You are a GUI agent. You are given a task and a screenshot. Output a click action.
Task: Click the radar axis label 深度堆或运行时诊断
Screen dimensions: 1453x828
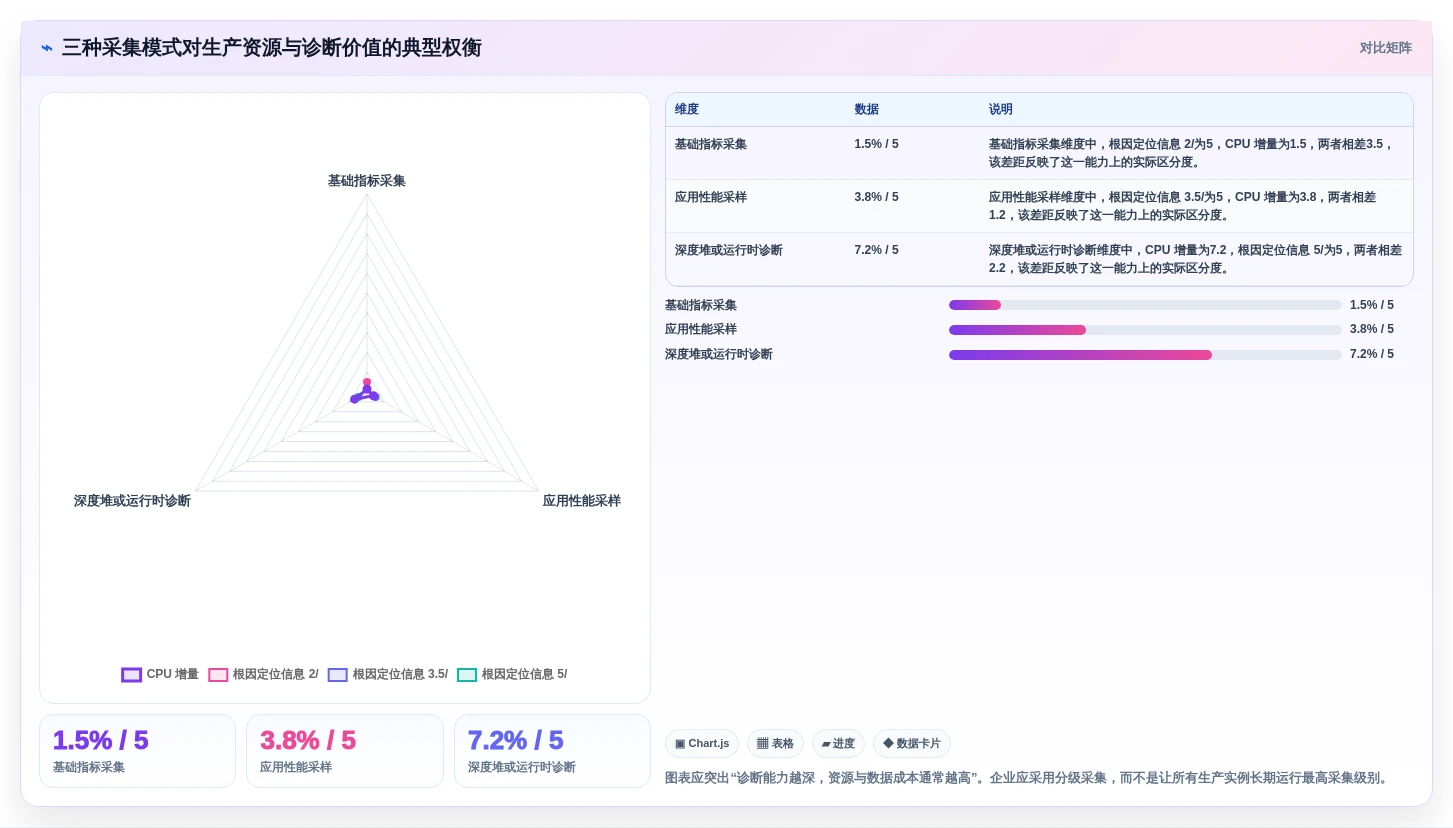click(x=132, y=501)
